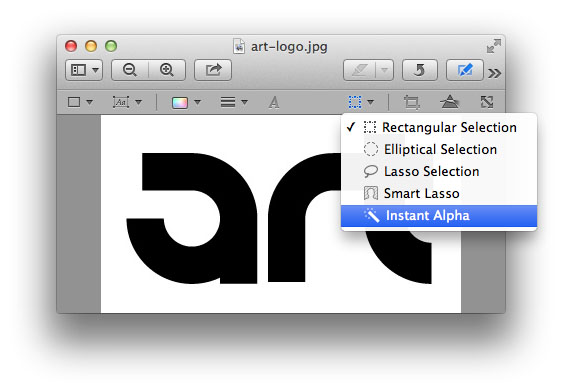This screenshot has width=562, height=392.
Task: Choose Rectangular Selection from the menu
Action: (439, 127)
